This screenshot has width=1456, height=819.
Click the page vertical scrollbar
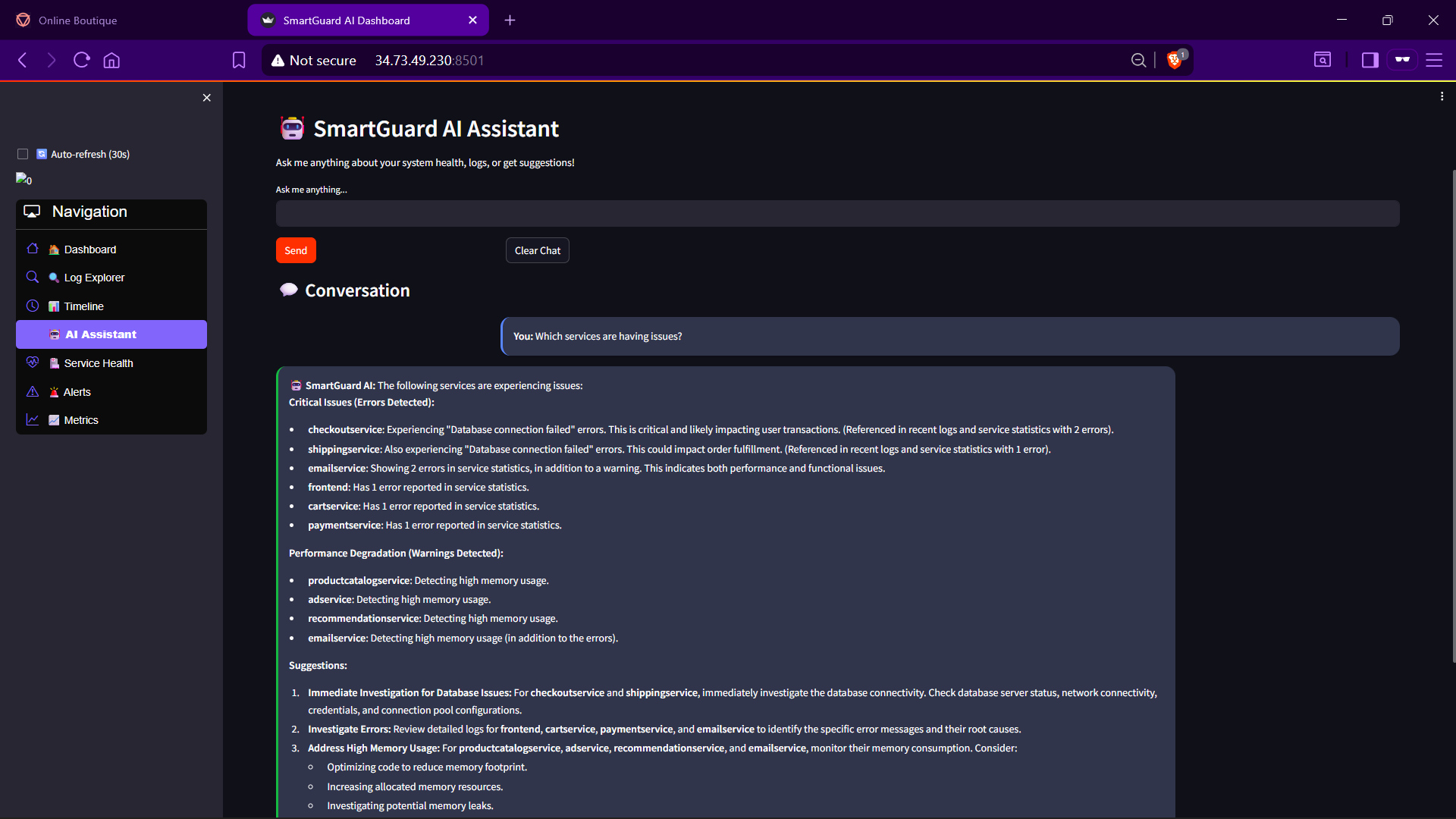coord(1452,416)
